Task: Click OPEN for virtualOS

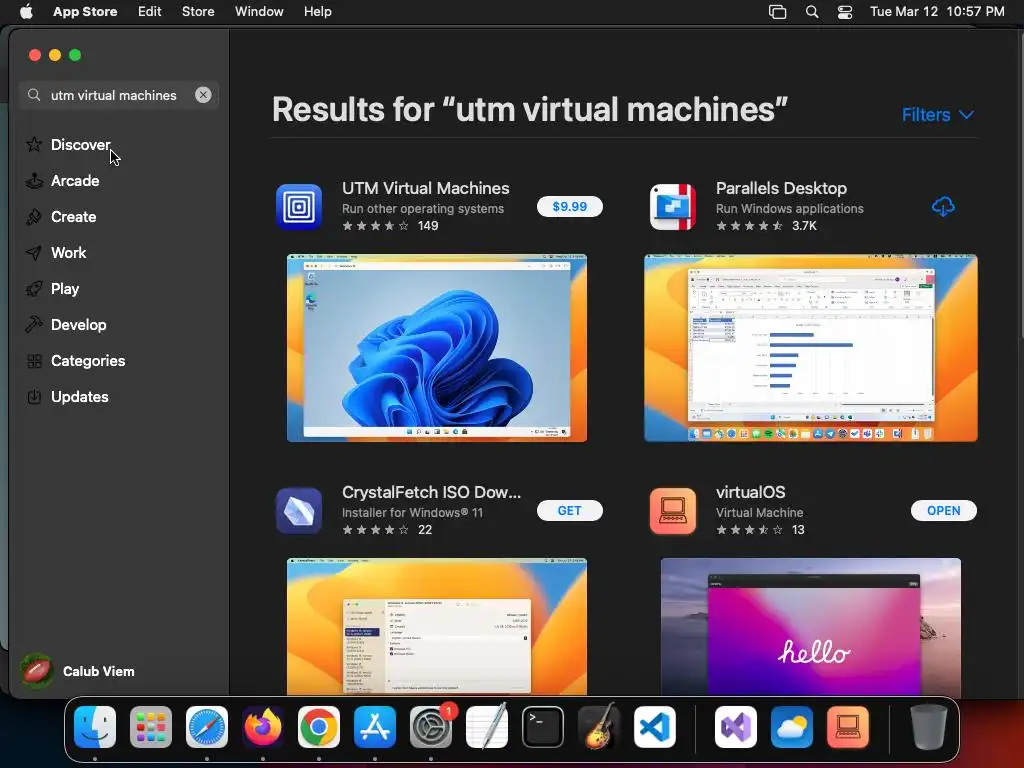Action: click(944, 511)
